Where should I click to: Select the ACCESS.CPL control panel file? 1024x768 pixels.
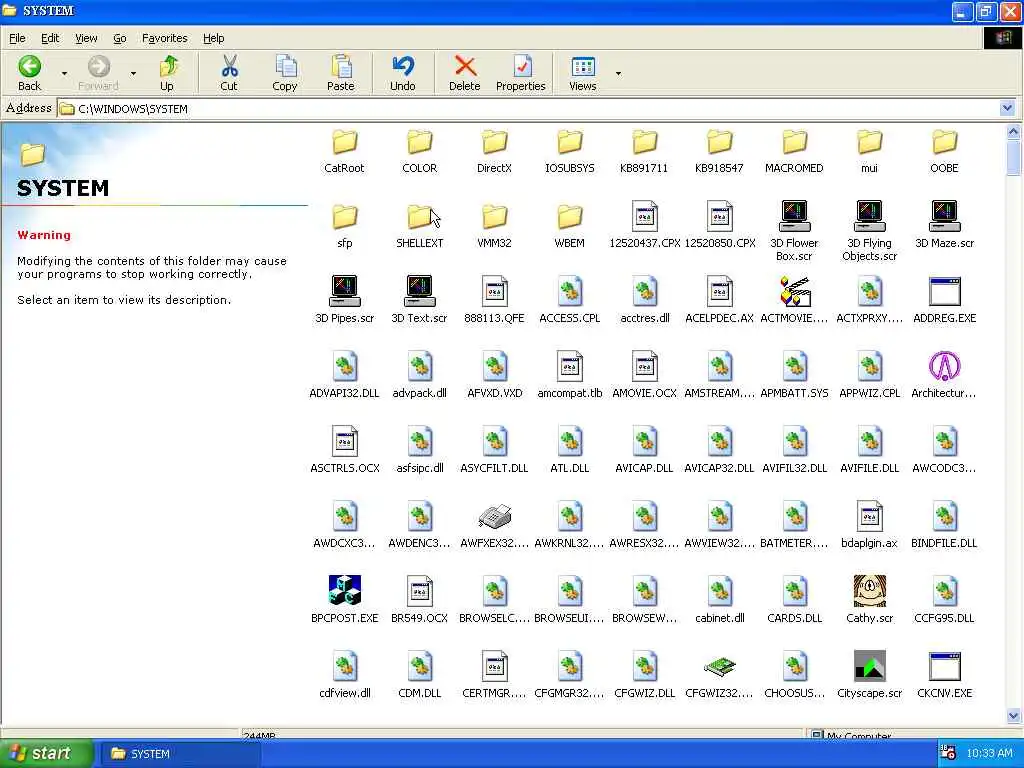coord(569,300)
